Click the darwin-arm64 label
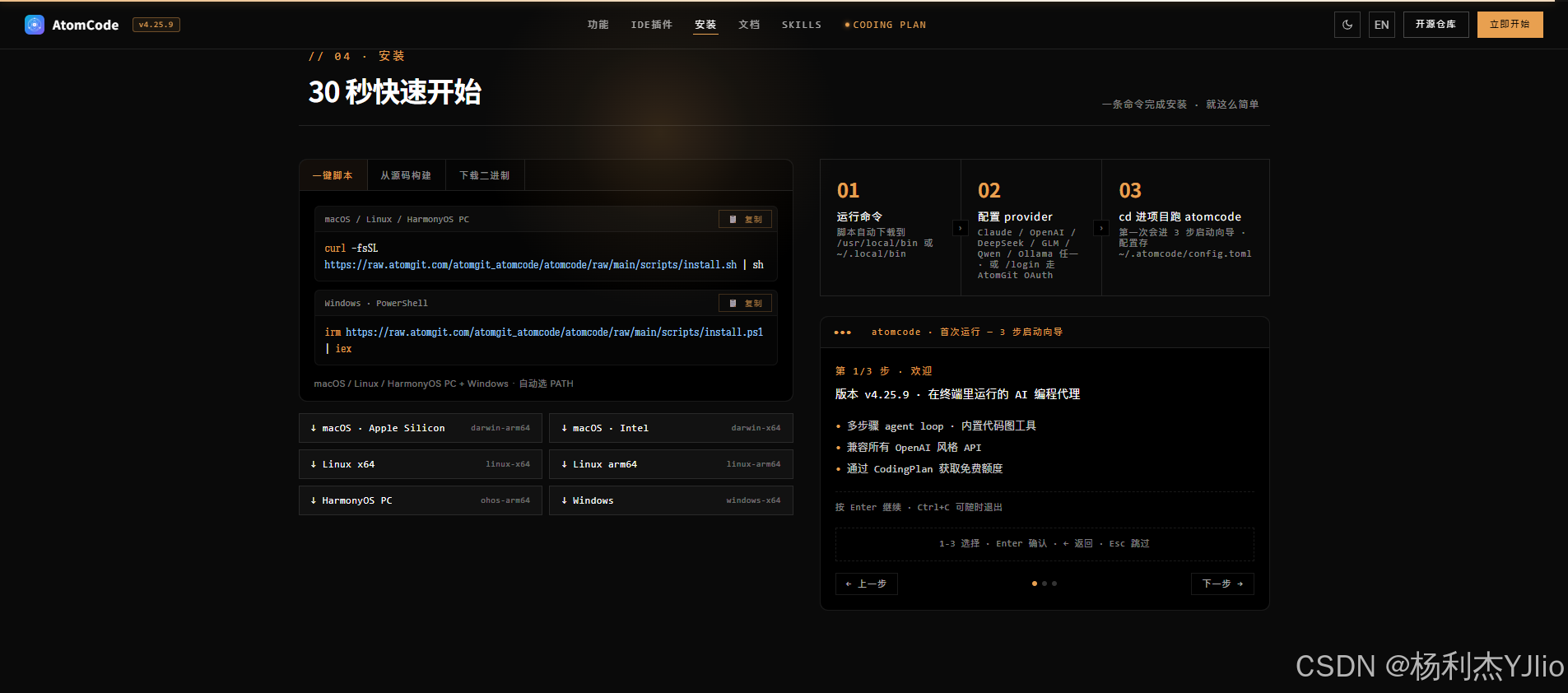The height and width of the screenshot is (693, 1568). pos(500,428)
